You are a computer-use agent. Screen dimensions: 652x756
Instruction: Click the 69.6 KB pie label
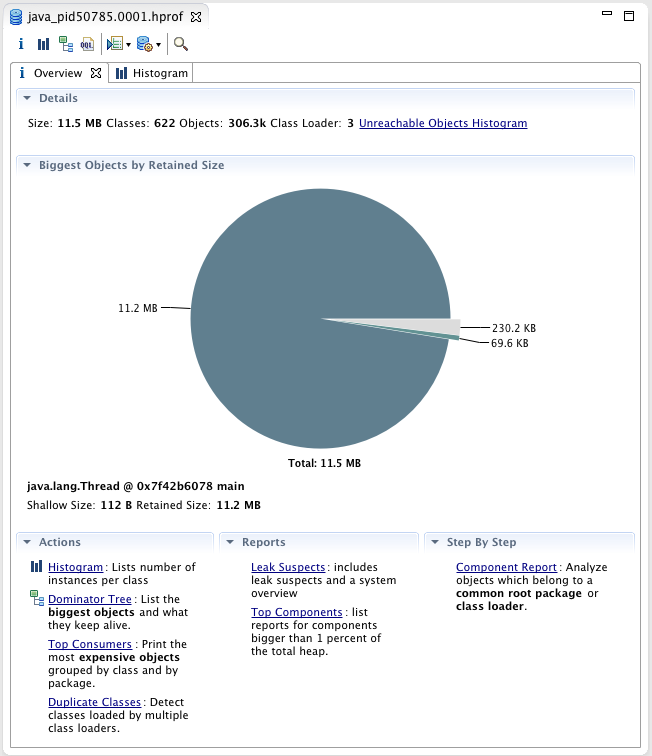(510, 343)
